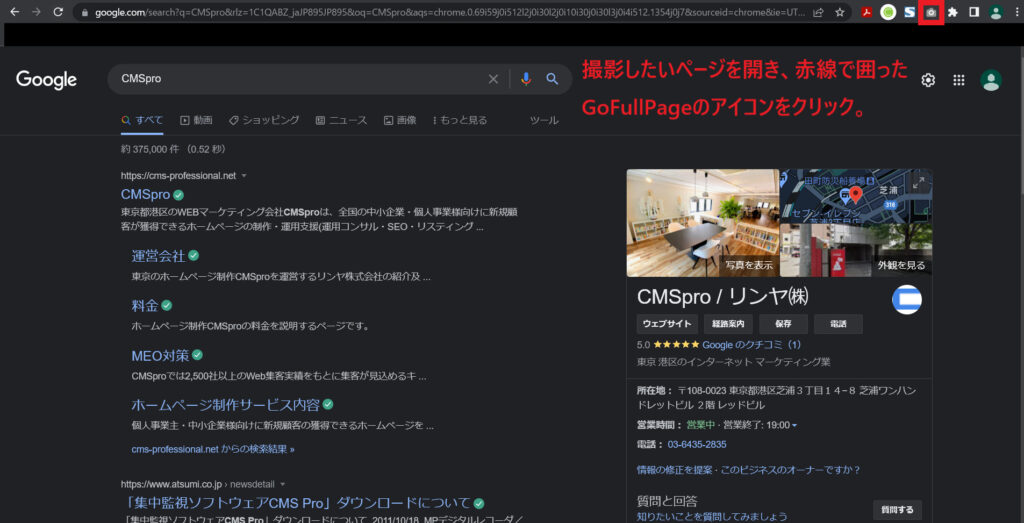Click the 経路案内 directions button
This screenshot has height=523, width=1024.
point(728,324)
